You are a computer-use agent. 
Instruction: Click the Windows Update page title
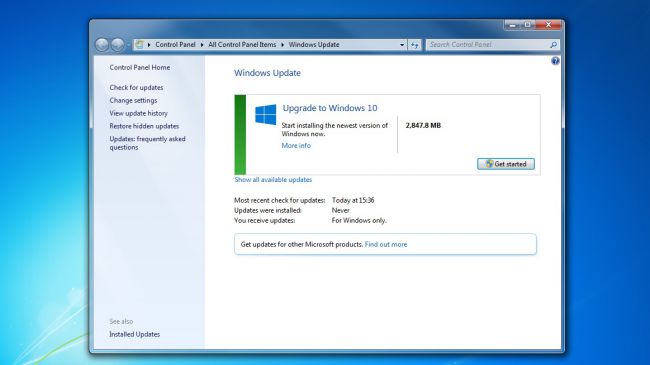click(267, 73)
